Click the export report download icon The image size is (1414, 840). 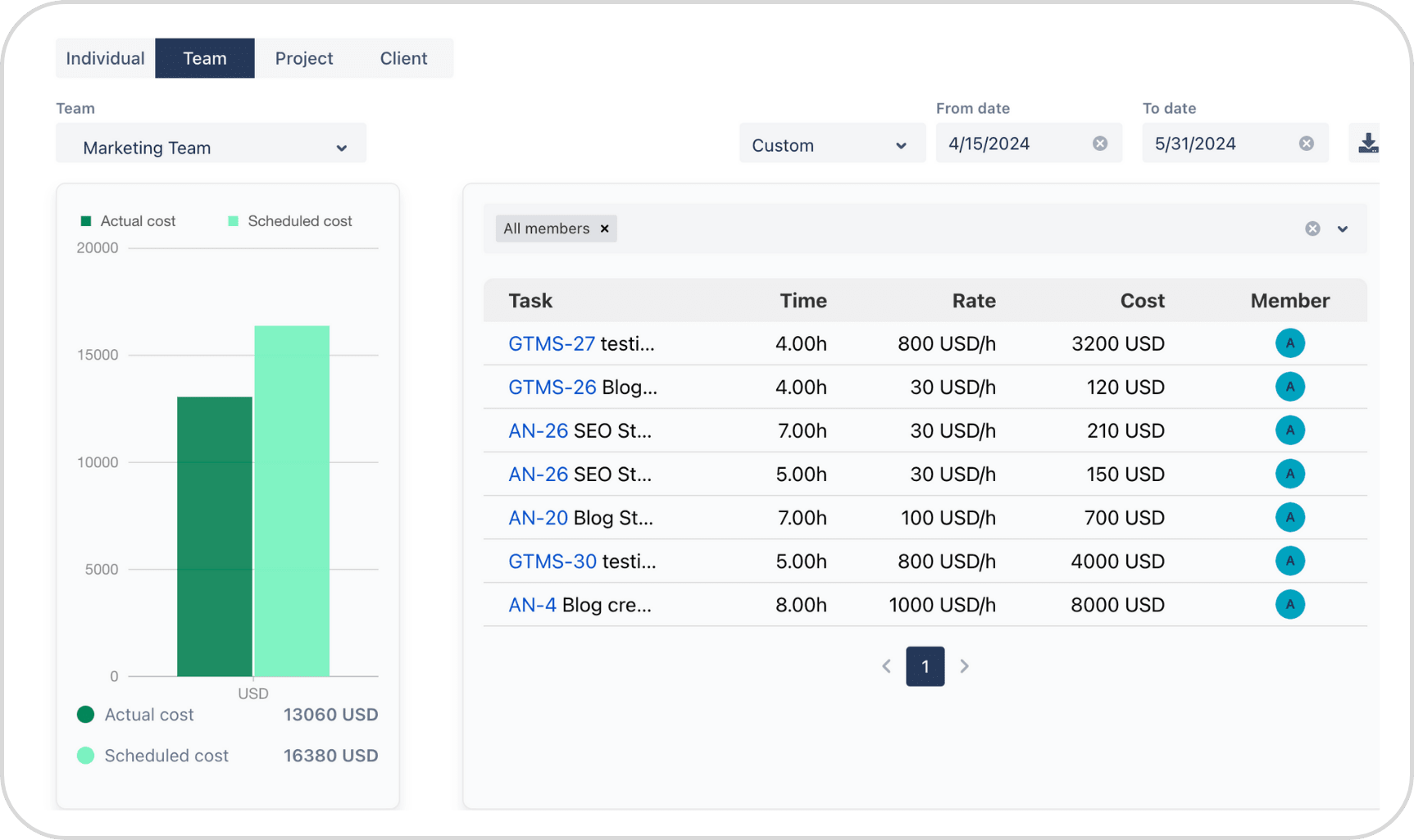pyautogui.click(x=1368, y=143)
